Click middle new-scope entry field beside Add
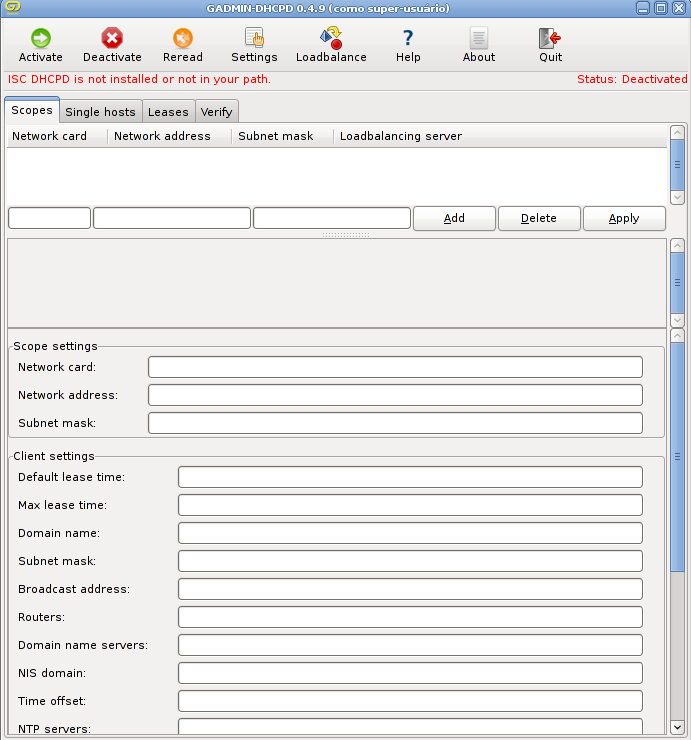 172,218
